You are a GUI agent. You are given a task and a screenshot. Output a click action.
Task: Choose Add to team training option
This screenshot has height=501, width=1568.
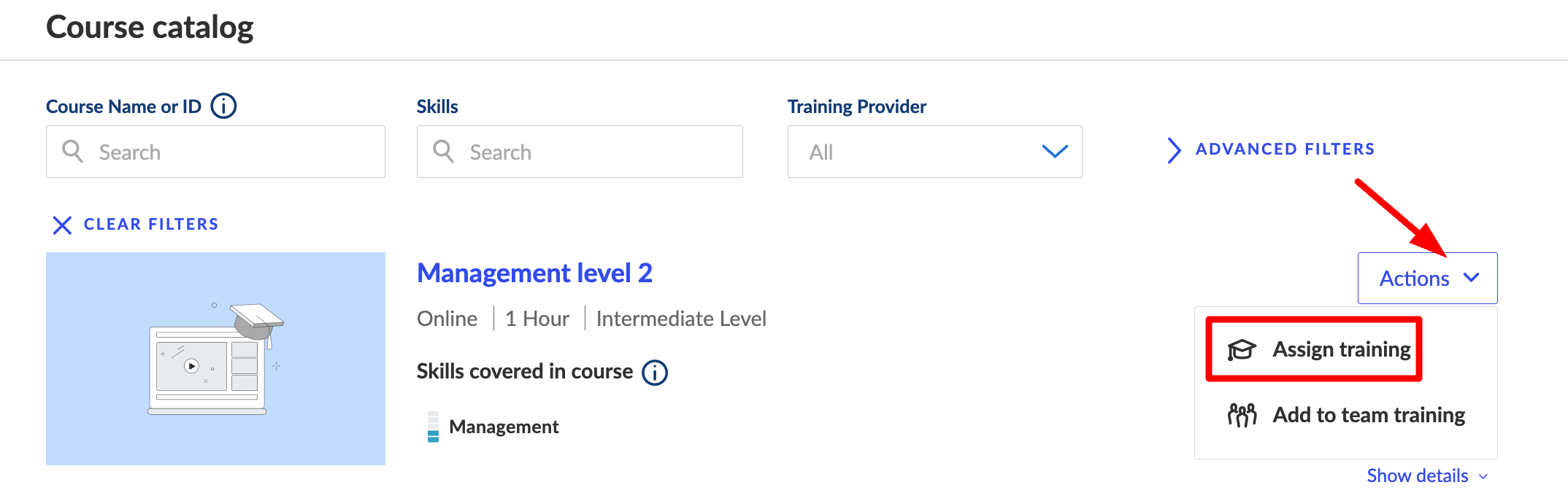coord(1368,415)
